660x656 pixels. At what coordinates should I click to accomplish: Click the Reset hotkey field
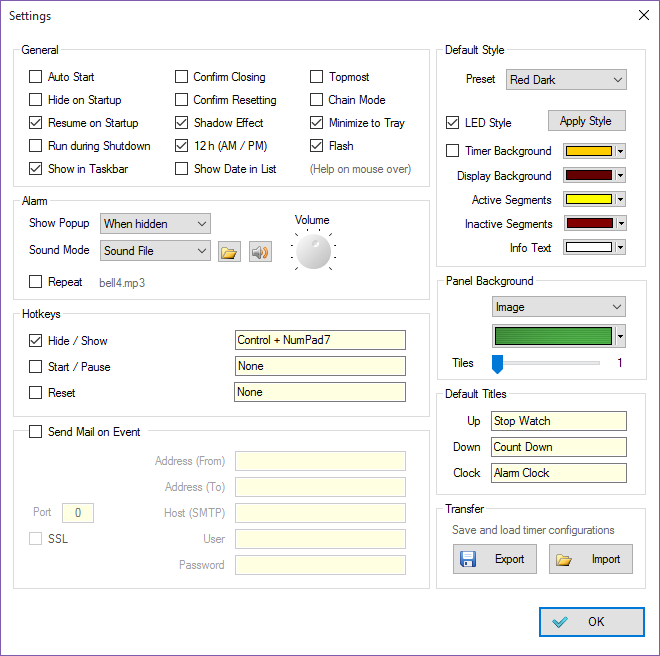(x=320, y=392)
